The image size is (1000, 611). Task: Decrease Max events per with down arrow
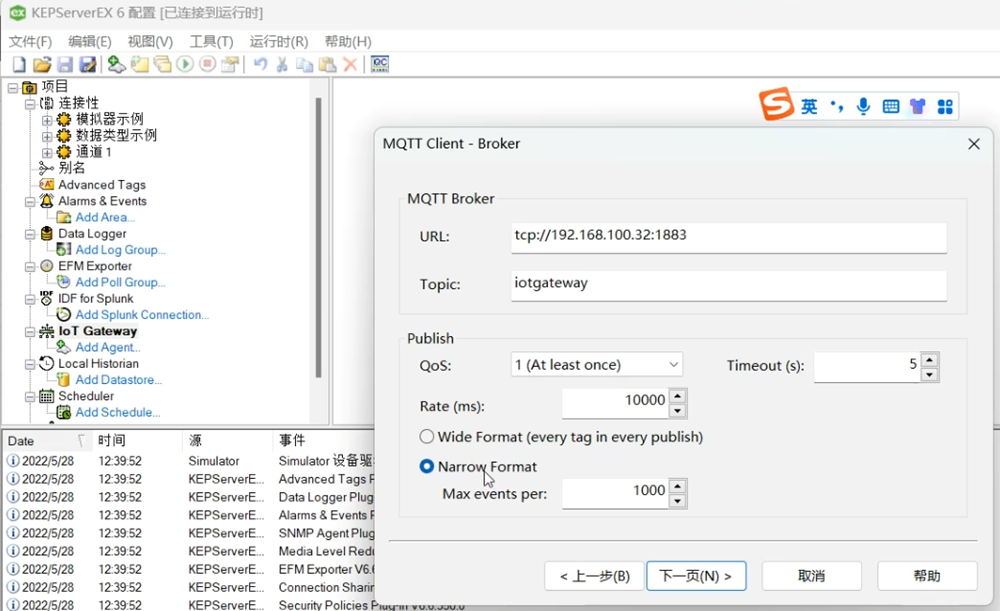(677, 501)
